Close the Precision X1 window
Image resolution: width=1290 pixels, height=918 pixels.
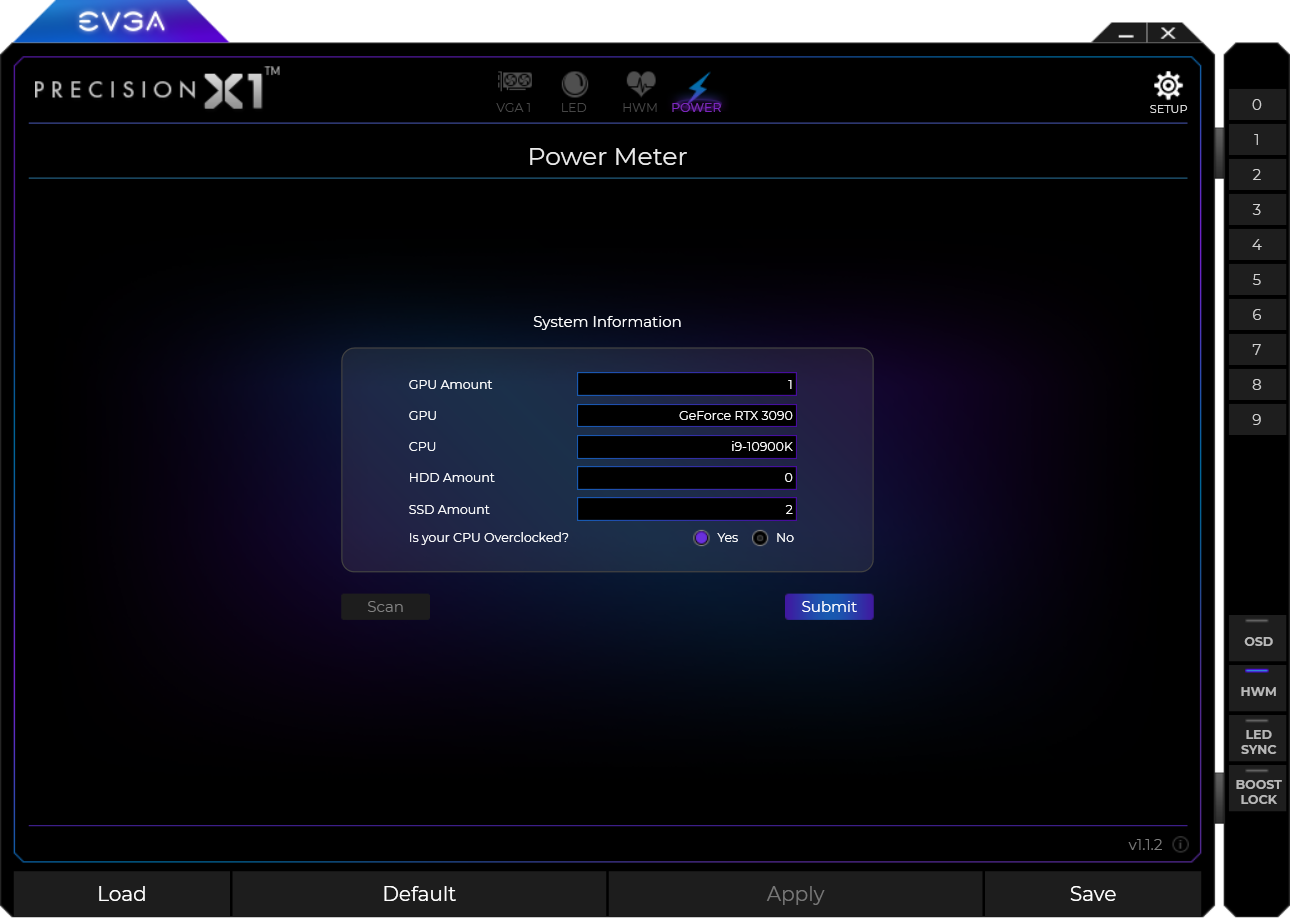coord(1168,33)
